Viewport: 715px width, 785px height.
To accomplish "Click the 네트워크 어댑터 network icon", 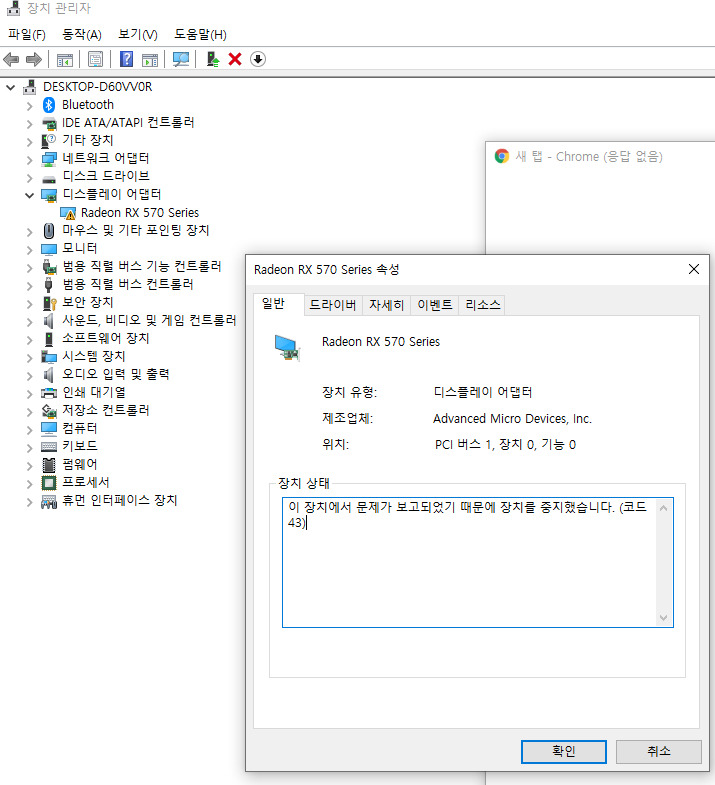I will click(49, 159).
